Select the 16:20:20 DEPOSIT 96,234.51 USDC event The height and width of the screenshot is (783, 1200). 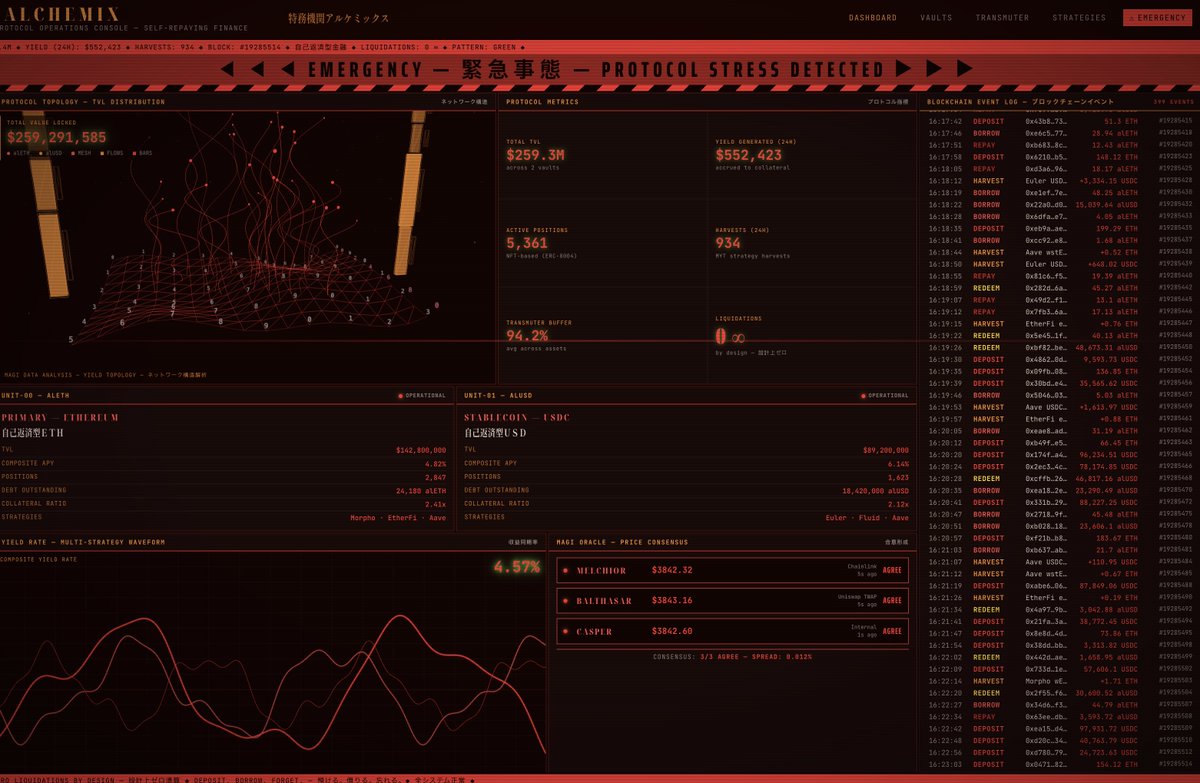[x=1060, y=455]
